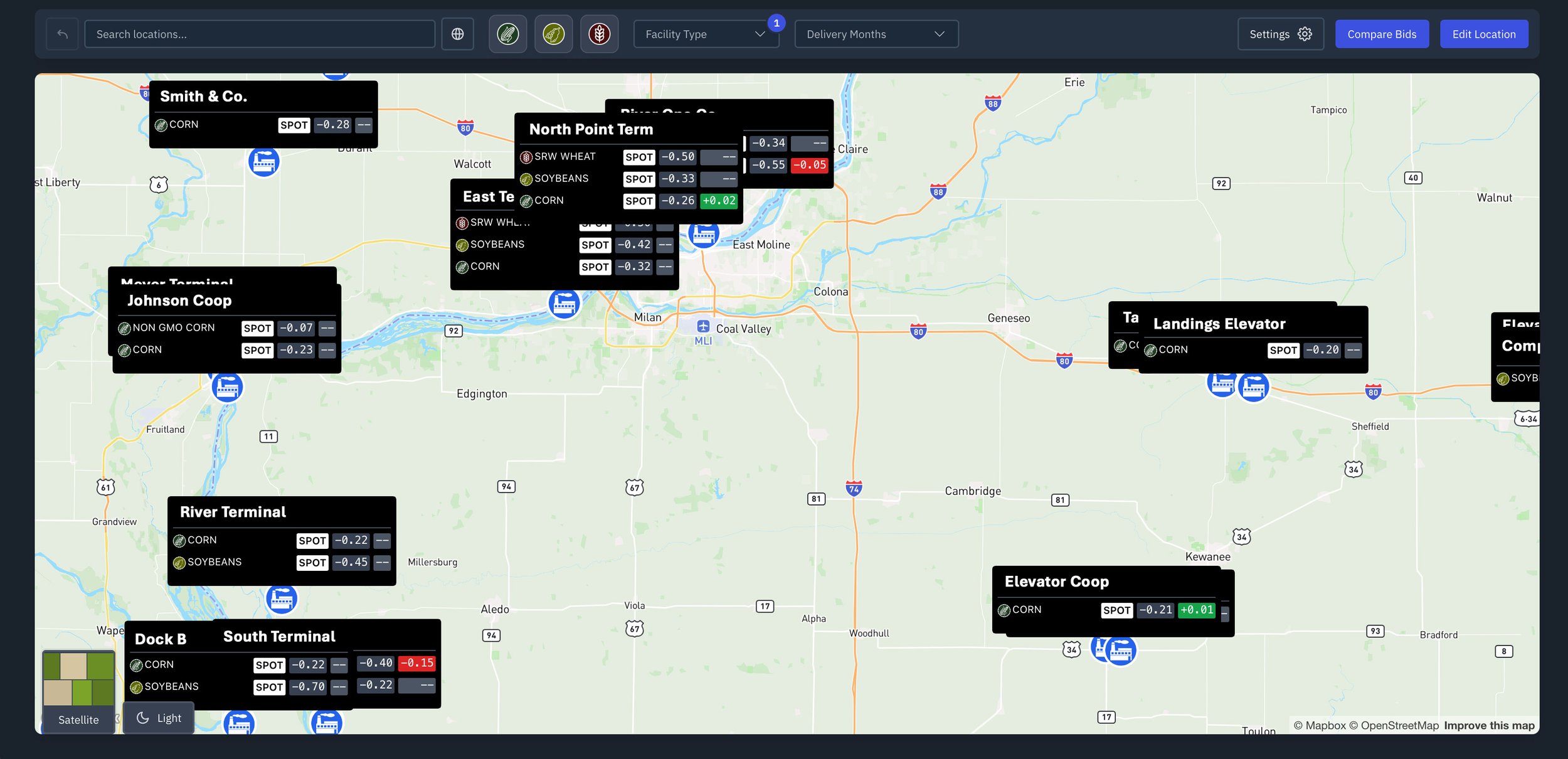The height and width of the screenshot is (759, 1568).
Task: Toggle the Light map theme
Action: tap(159, 718)
